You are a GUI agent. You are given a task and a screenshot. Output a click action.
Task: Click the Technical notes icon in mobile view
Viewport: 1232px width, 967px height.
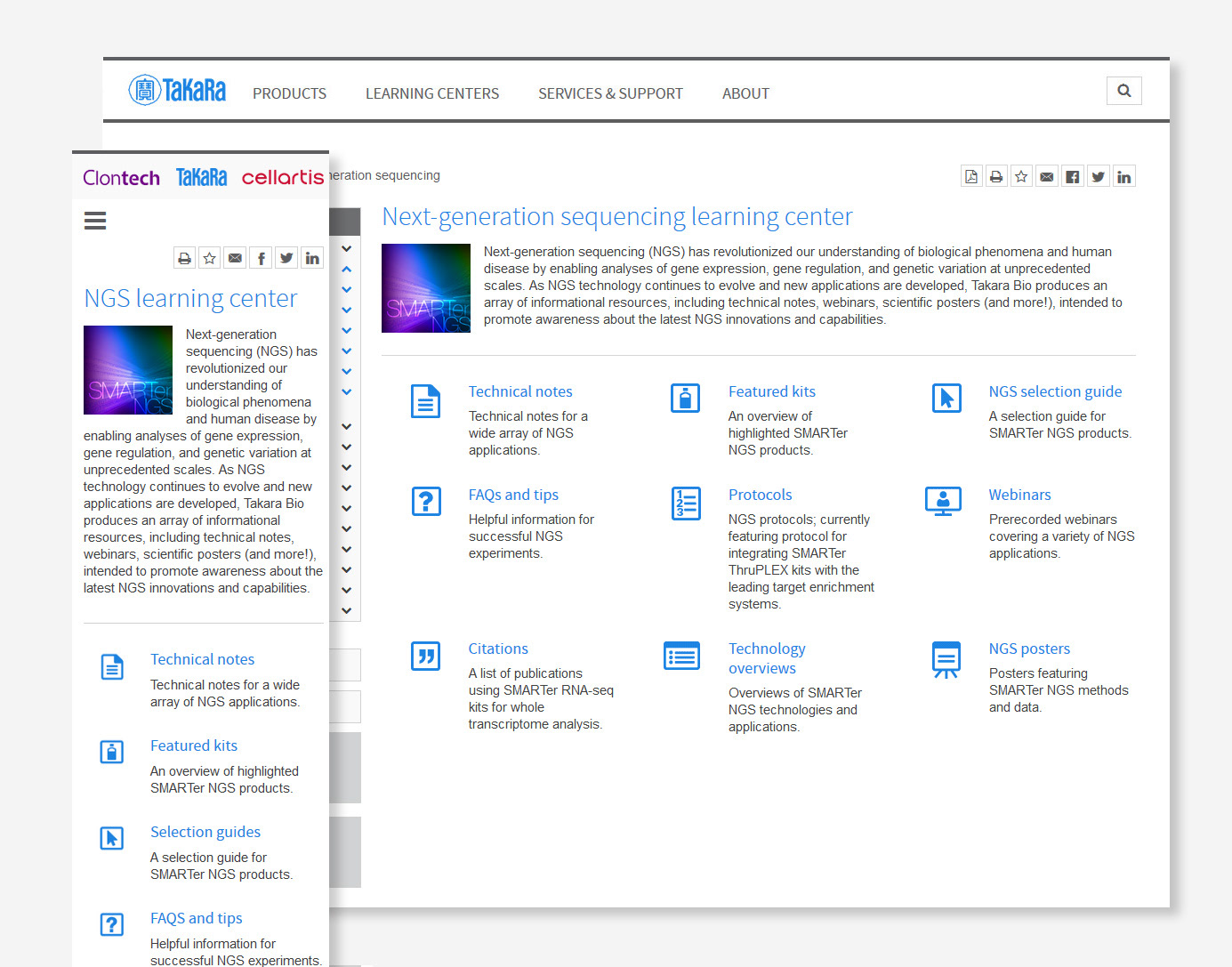pyautogui.click(x=112, y=666)
